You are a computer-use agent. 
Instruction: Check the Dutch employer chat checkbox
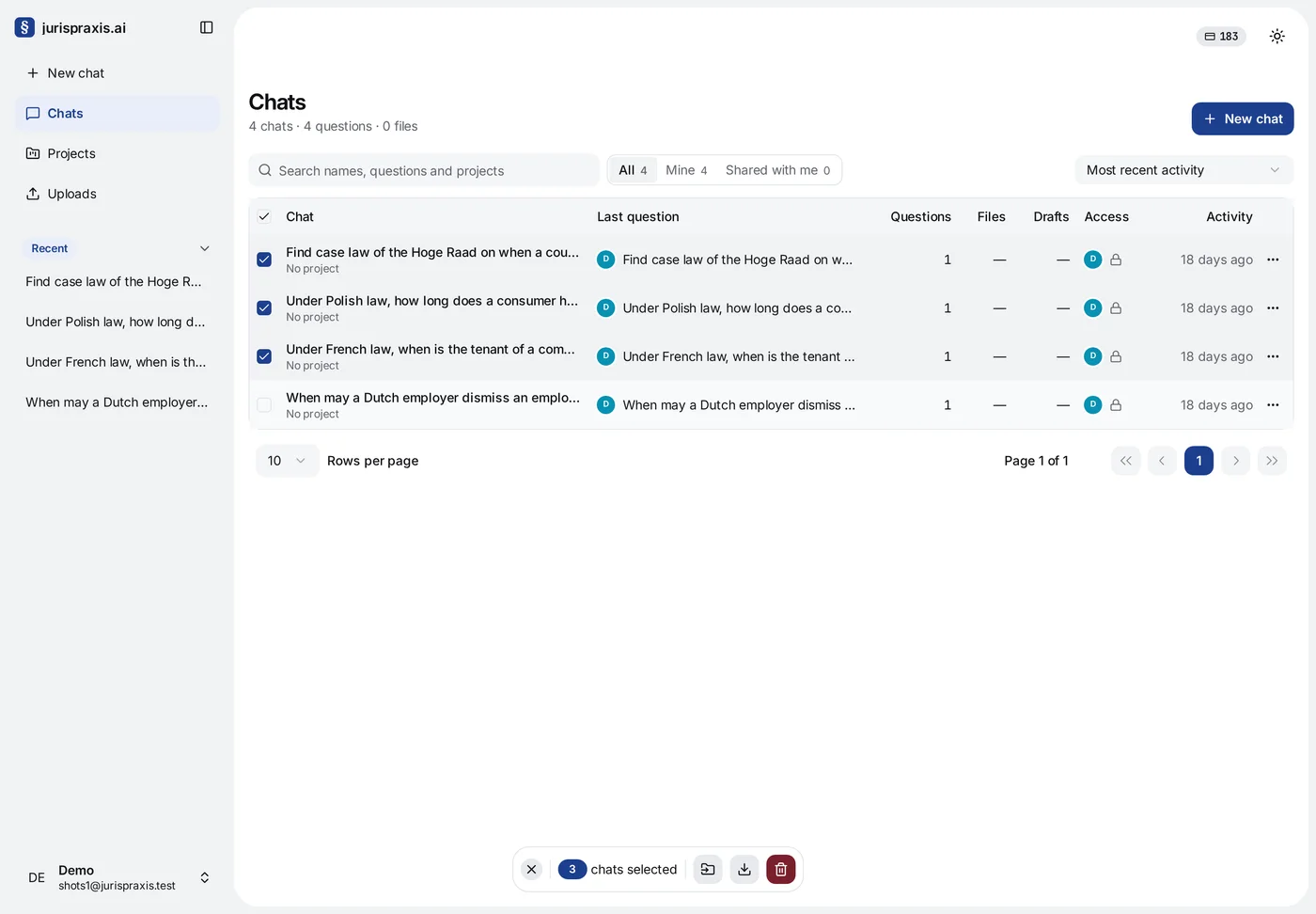click(264, 405)
